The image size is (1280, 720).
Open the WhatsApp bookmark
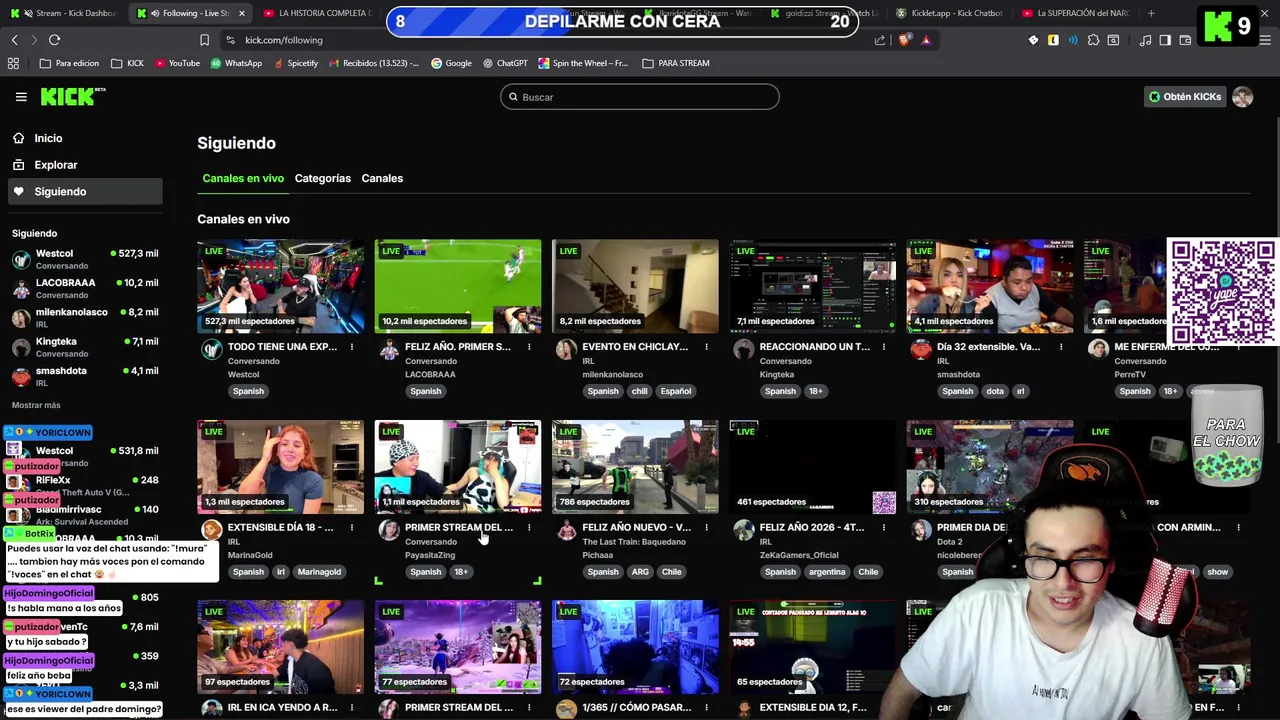[x=236, y=63]
